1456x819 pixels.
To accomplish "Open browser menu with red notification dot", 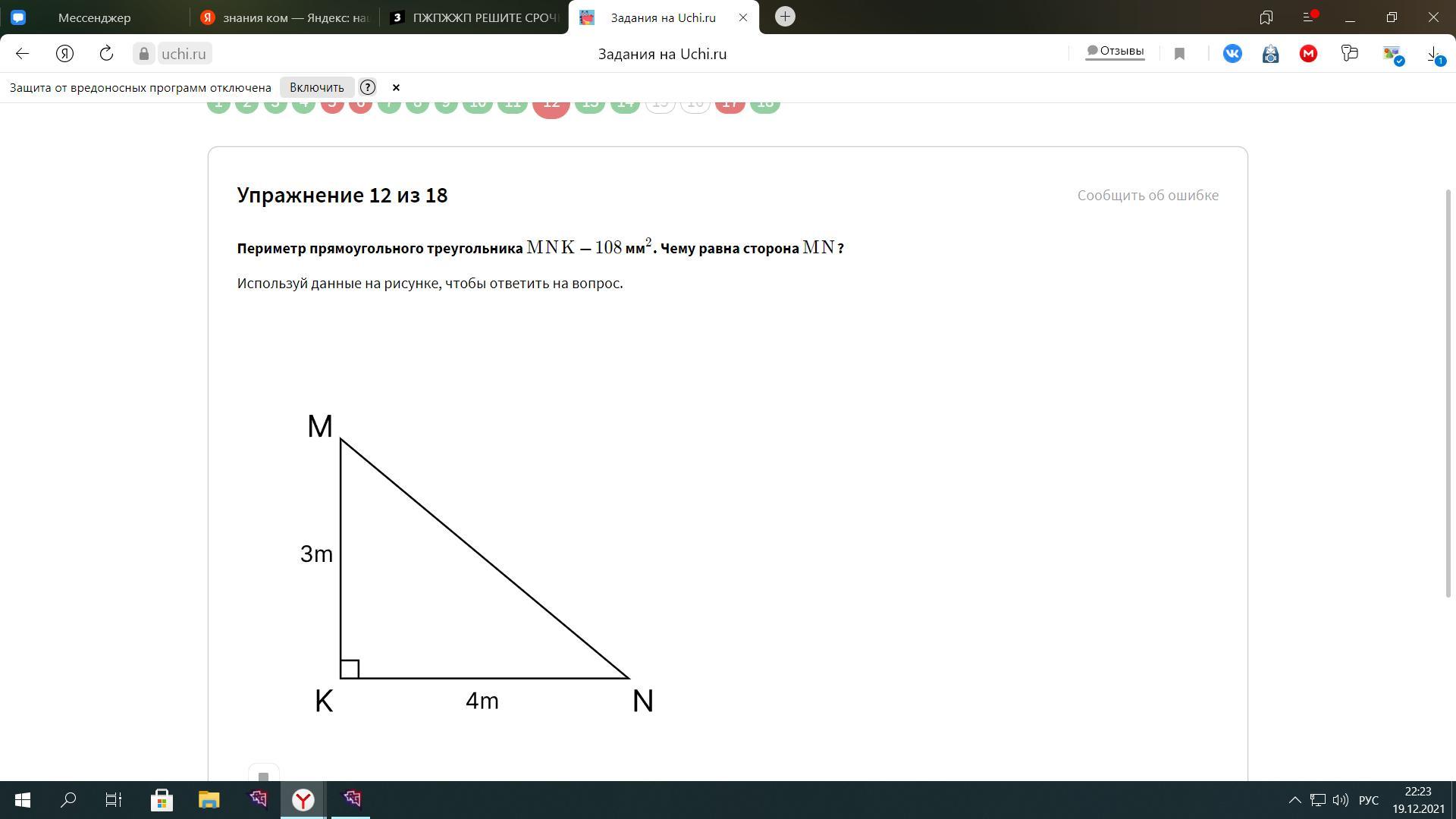I will [1308, 17].
